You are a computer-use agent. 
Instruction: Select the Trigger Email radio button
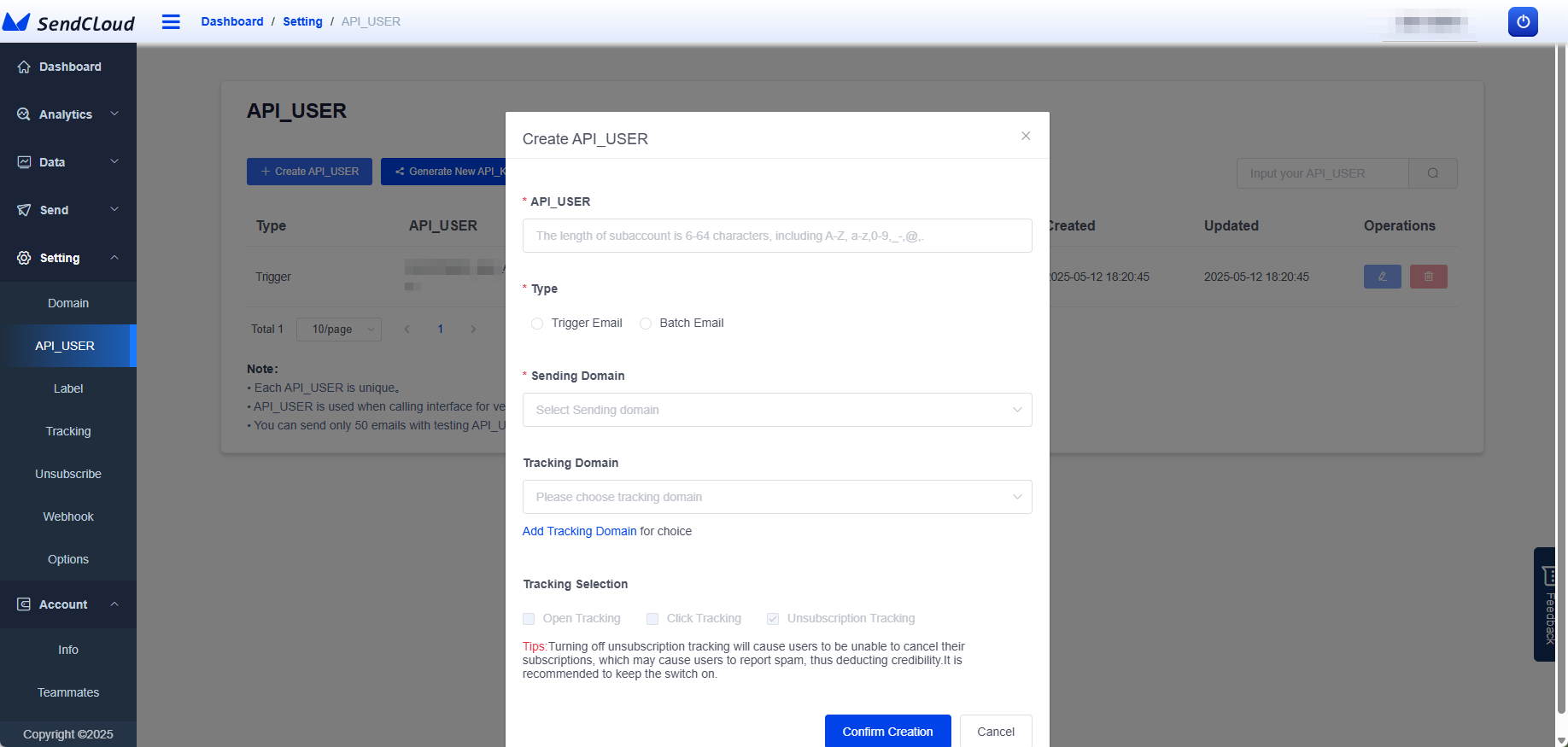pos(537,324)
